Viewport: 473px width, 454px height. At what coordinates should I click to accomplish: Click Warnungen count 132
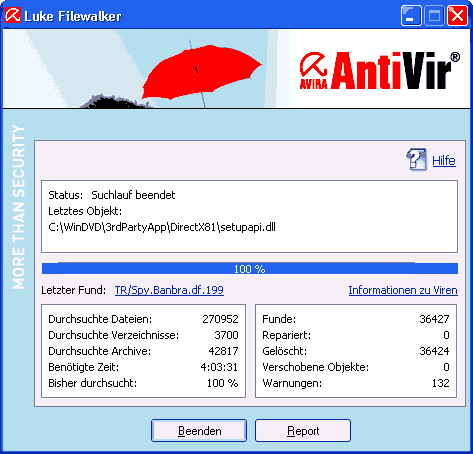[x=440, y=383]
